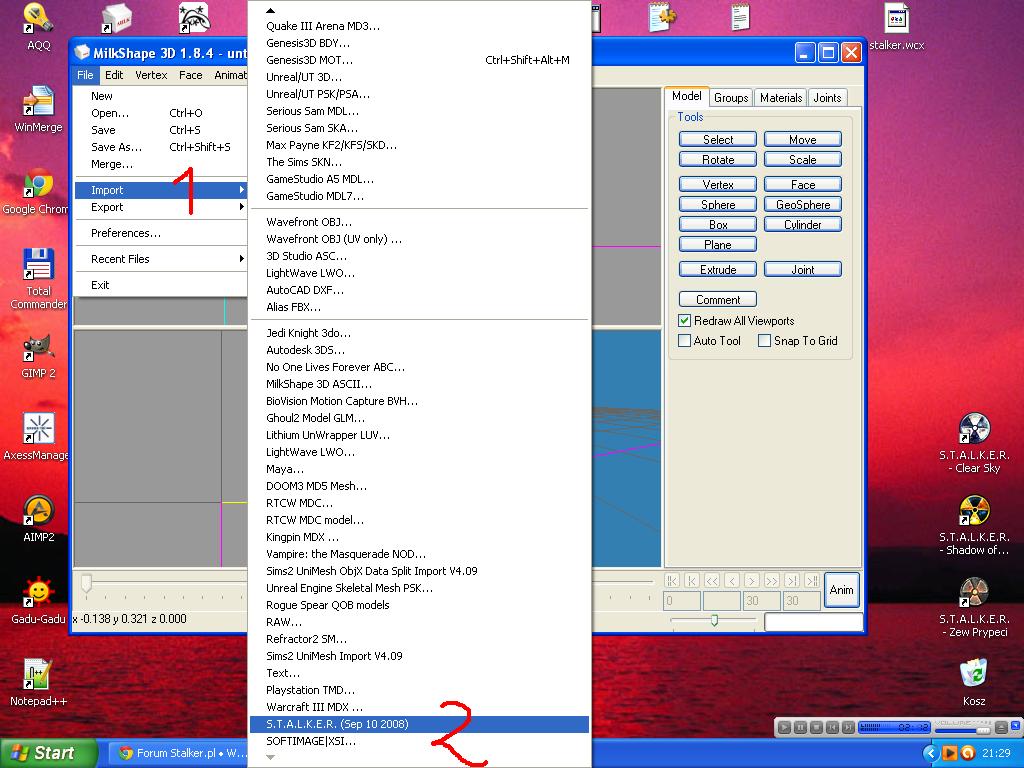
Task: Click Preferences… in the File menu
Action: 161,233
